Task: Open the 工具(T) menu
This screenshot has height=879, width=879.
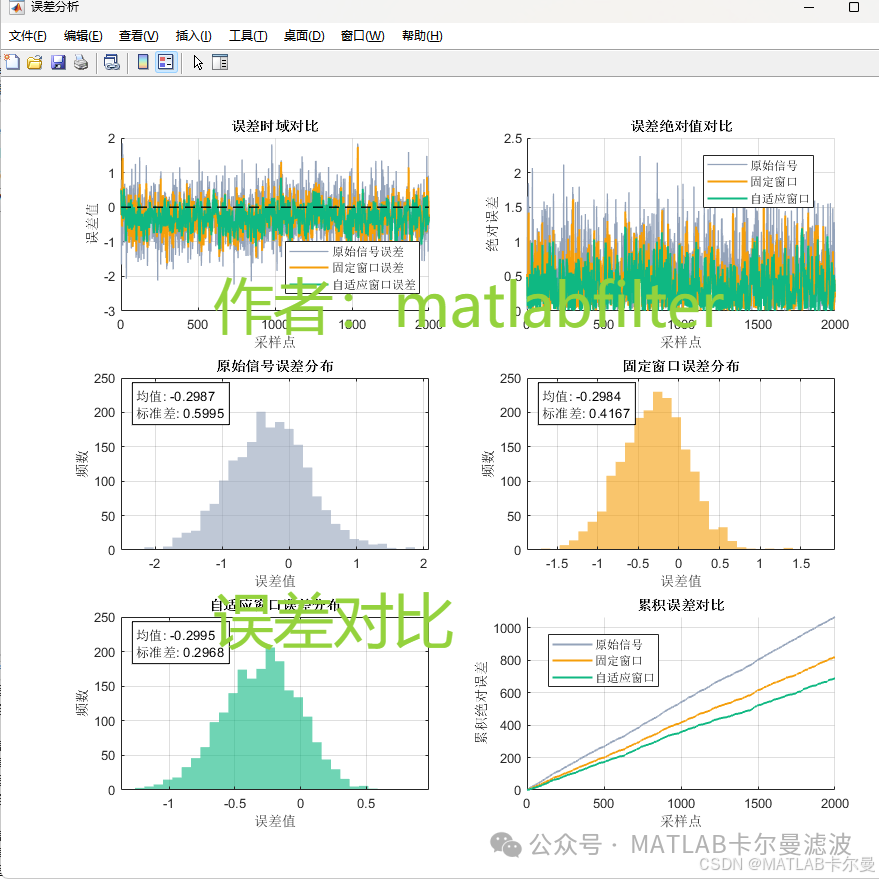Action: [x=248, y=36]
